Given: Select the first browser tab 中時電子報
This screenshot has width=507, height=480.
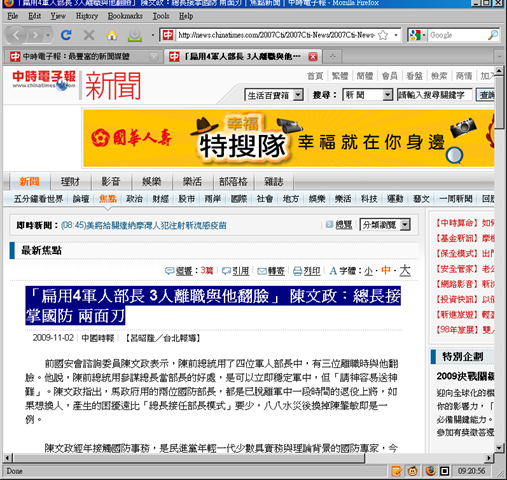Looking at the screenshot, I should (x=83, y=57).
